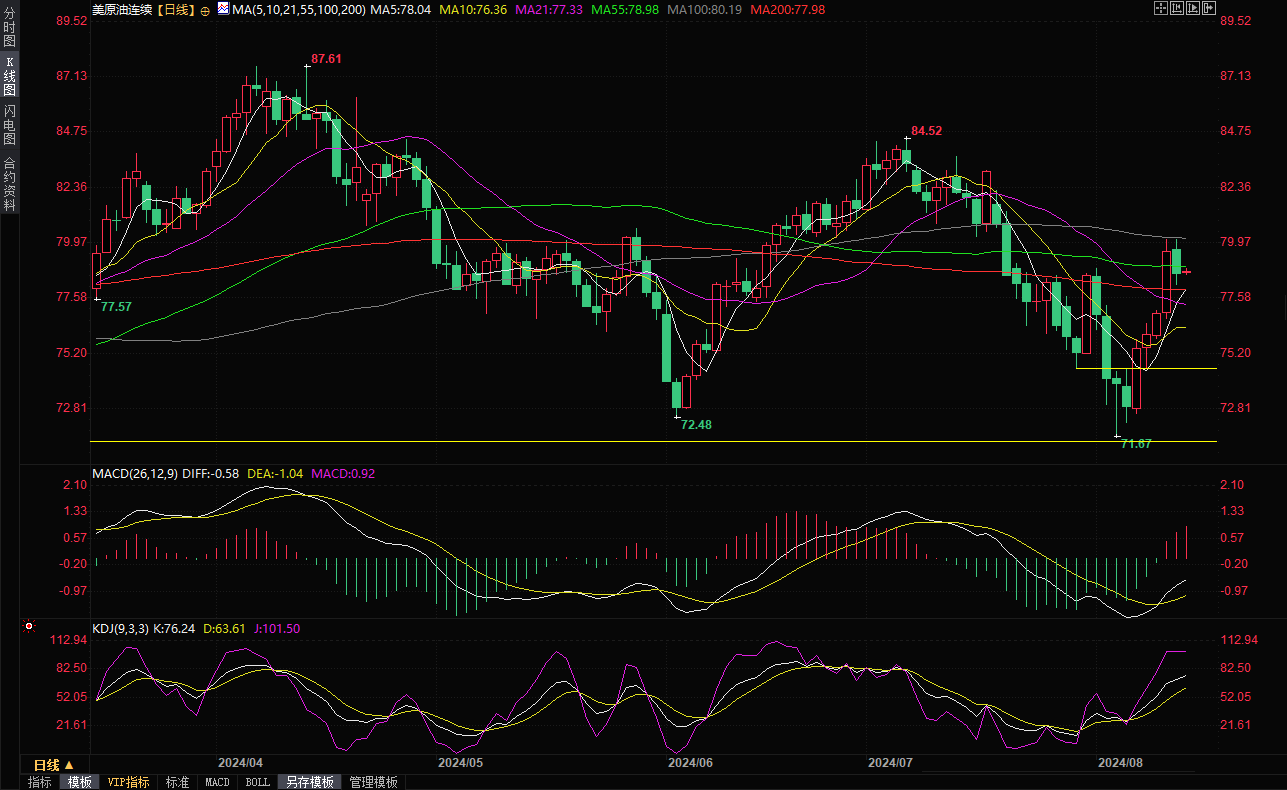The image size is (1287, 790).
Task: Select the BOLL indicator template
Action: [x=258, y=782]
